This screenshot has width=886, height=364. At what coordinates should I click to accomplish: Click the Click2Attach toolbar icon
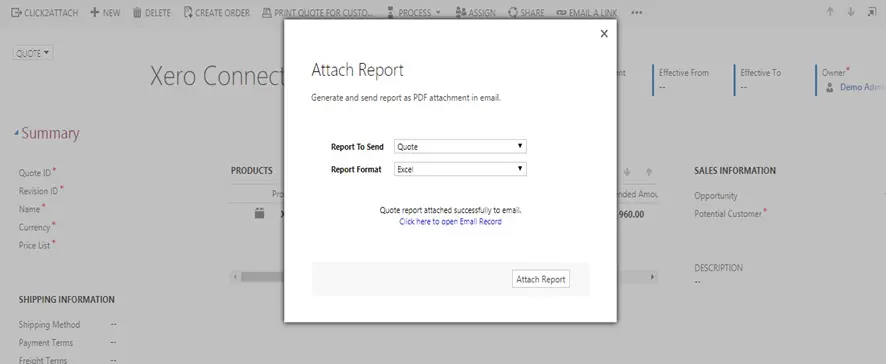click(16, 12)
